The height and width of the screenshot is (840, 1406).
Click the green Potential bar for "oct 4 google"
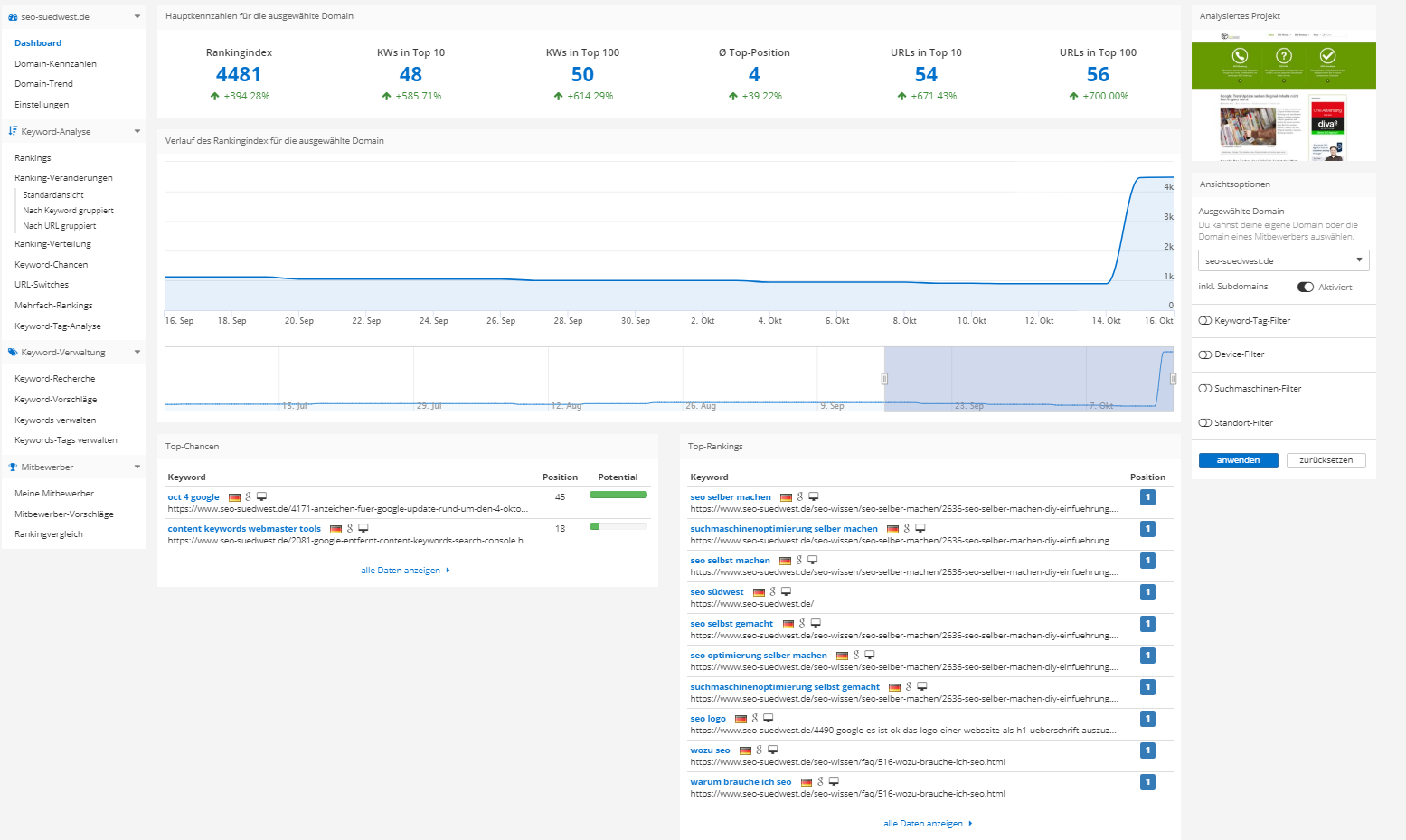[618, 495]
